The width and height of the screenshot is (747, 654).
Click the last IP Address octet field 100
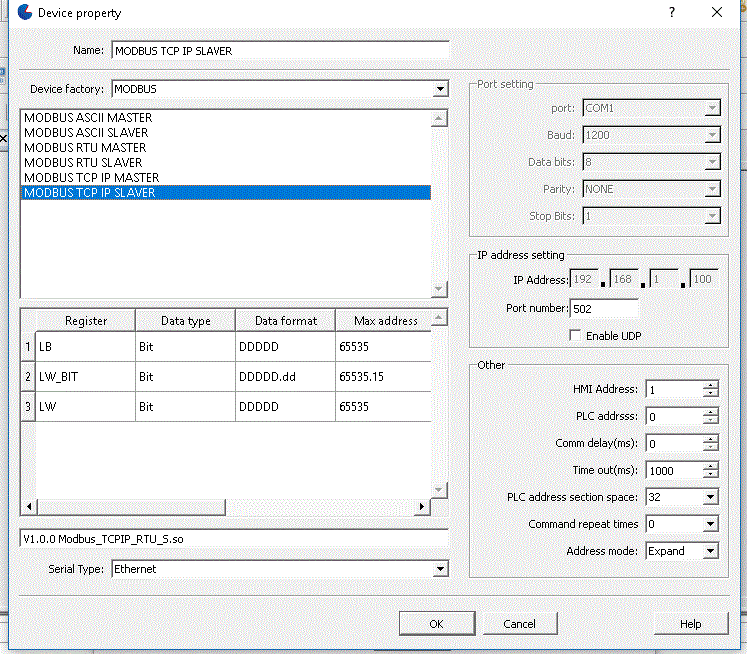704,279
